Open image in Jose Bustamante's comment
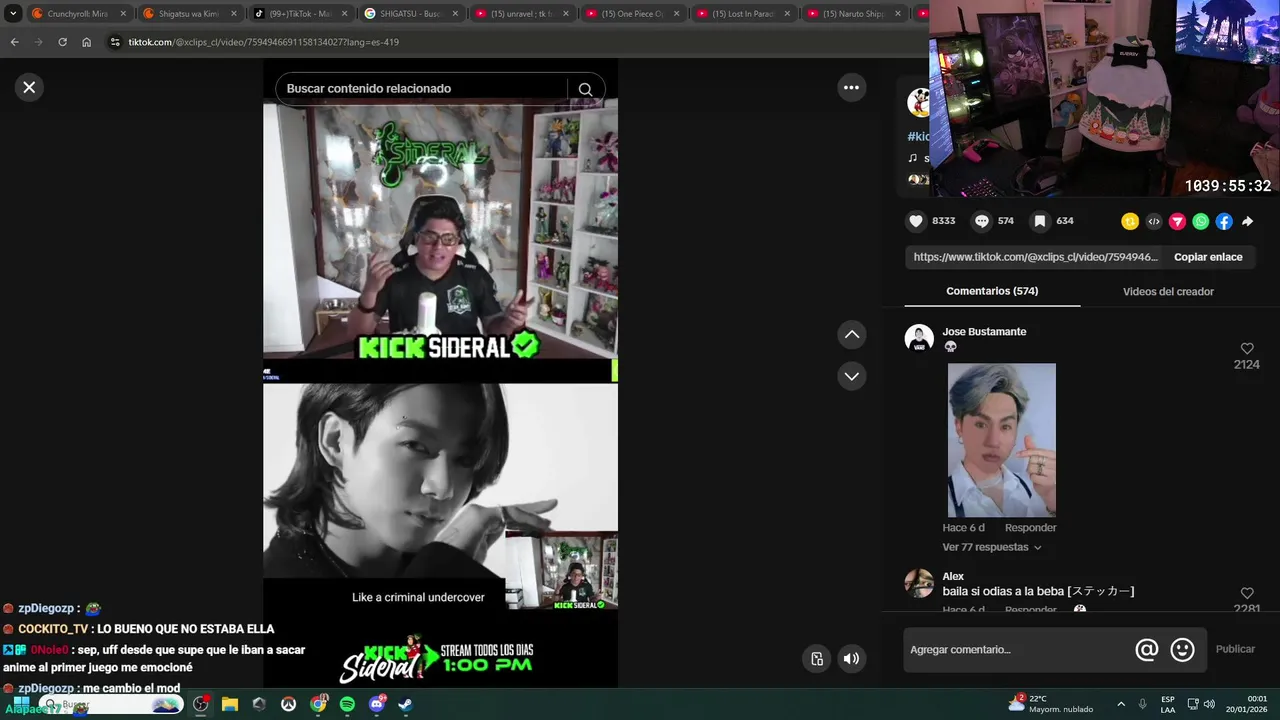 [1001, 440]
